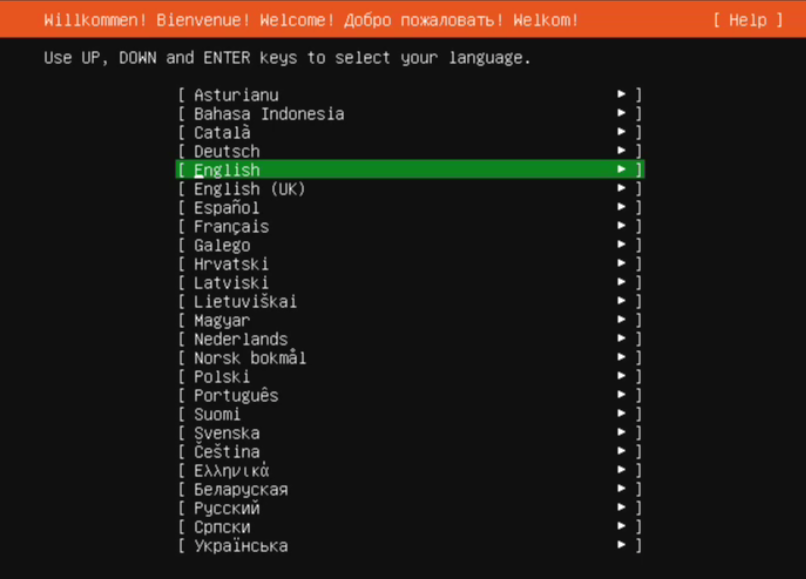Select Bahasa Indonesia language

pos(410,114)
